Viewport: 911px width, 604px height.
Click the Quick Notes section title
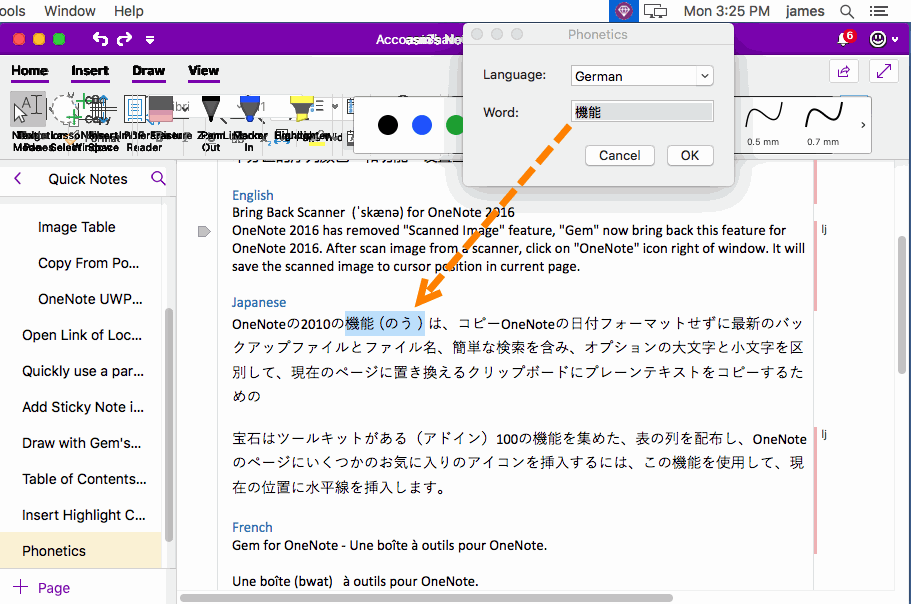88,179
